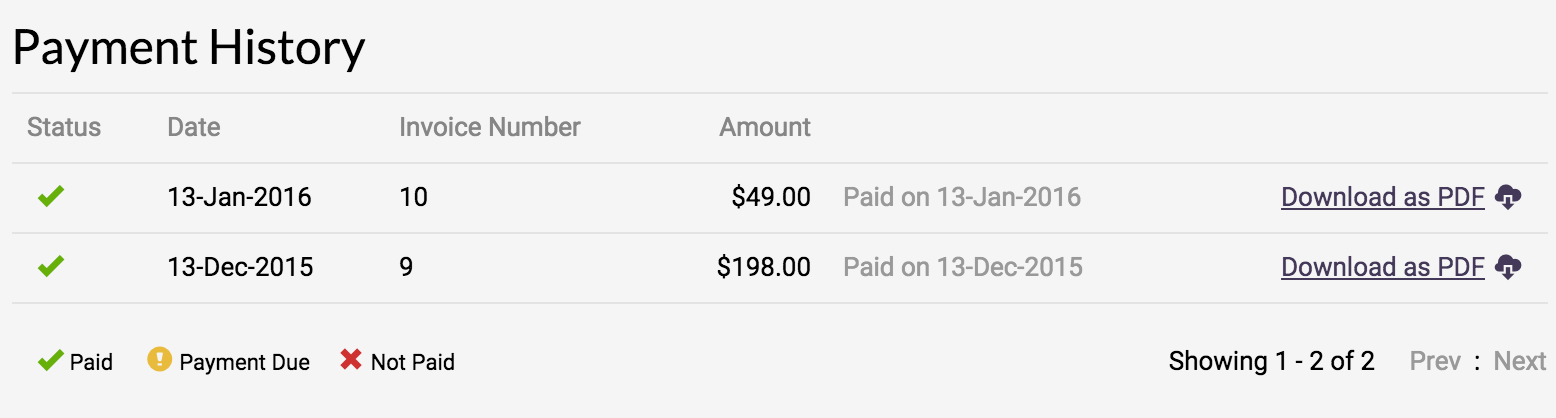
Task: Go to Next page of payments
Action: [1519, 361]
